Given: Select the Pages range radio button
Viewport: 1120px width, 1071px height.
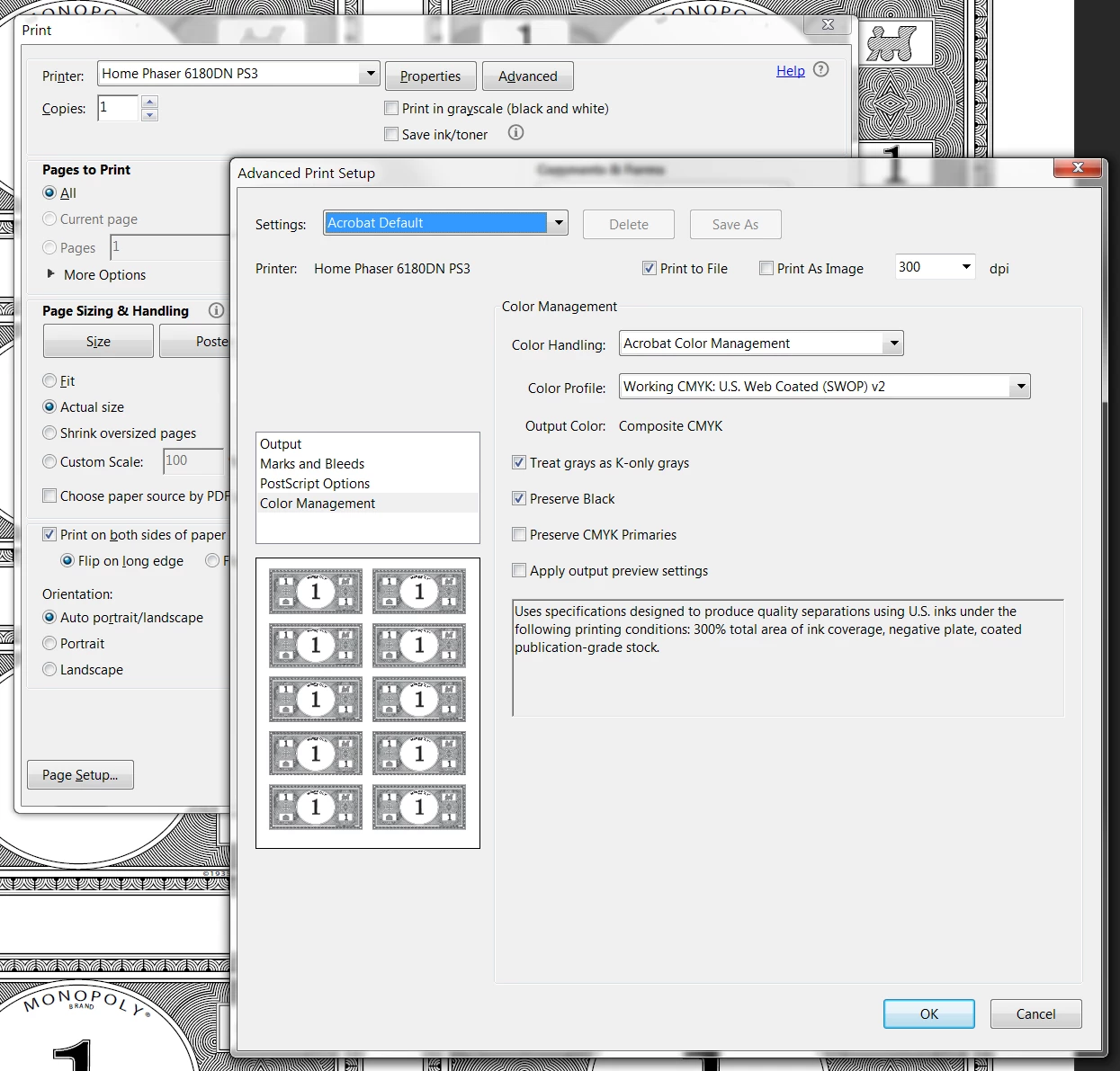Looking at the screenshot, I should point(49,247).
